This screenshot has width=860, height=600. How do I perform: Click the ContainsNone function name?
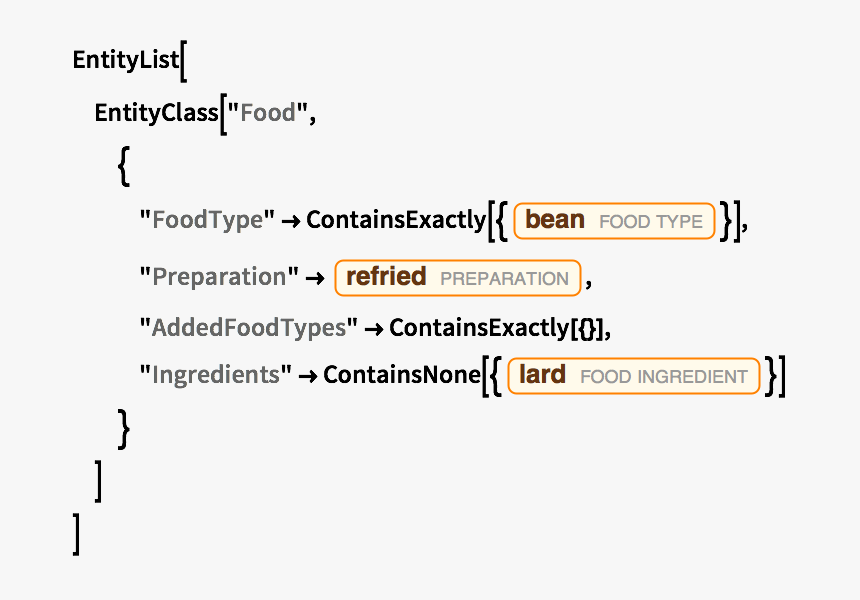point(401,375)
